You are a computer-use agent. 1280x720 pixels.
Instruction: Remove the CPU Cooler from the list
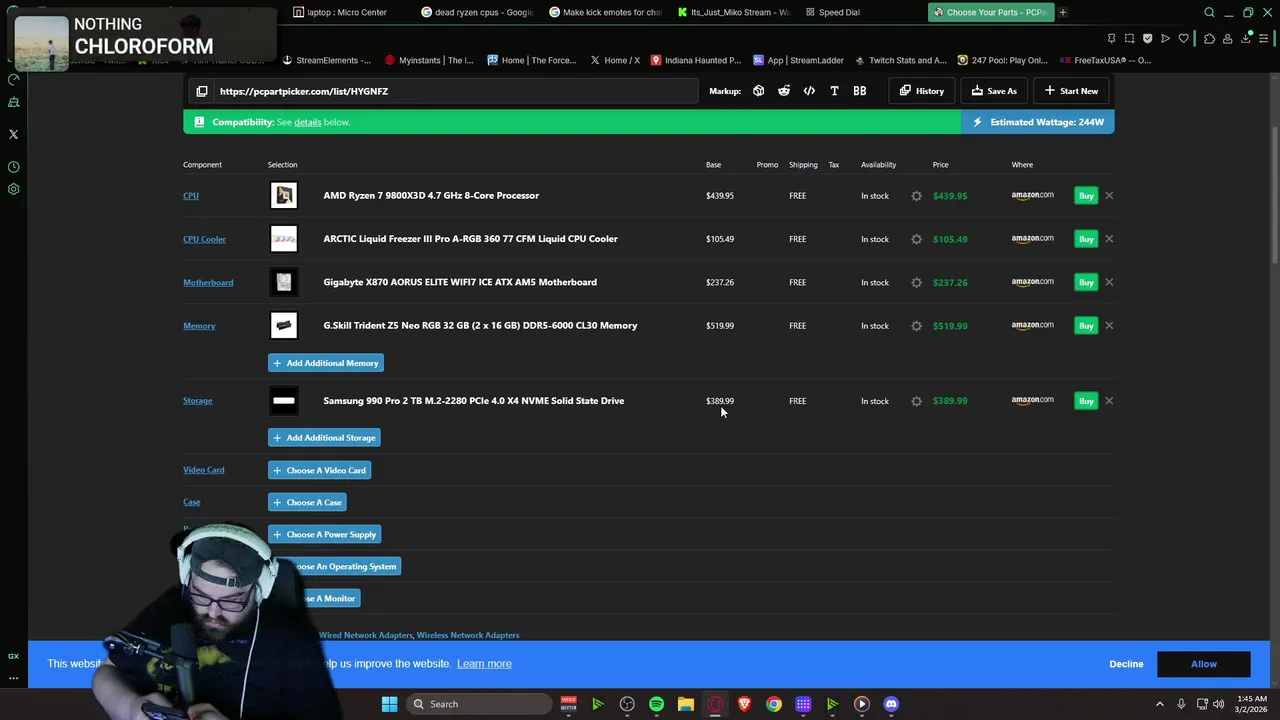pyautogui.click(x=1109, y=239)
